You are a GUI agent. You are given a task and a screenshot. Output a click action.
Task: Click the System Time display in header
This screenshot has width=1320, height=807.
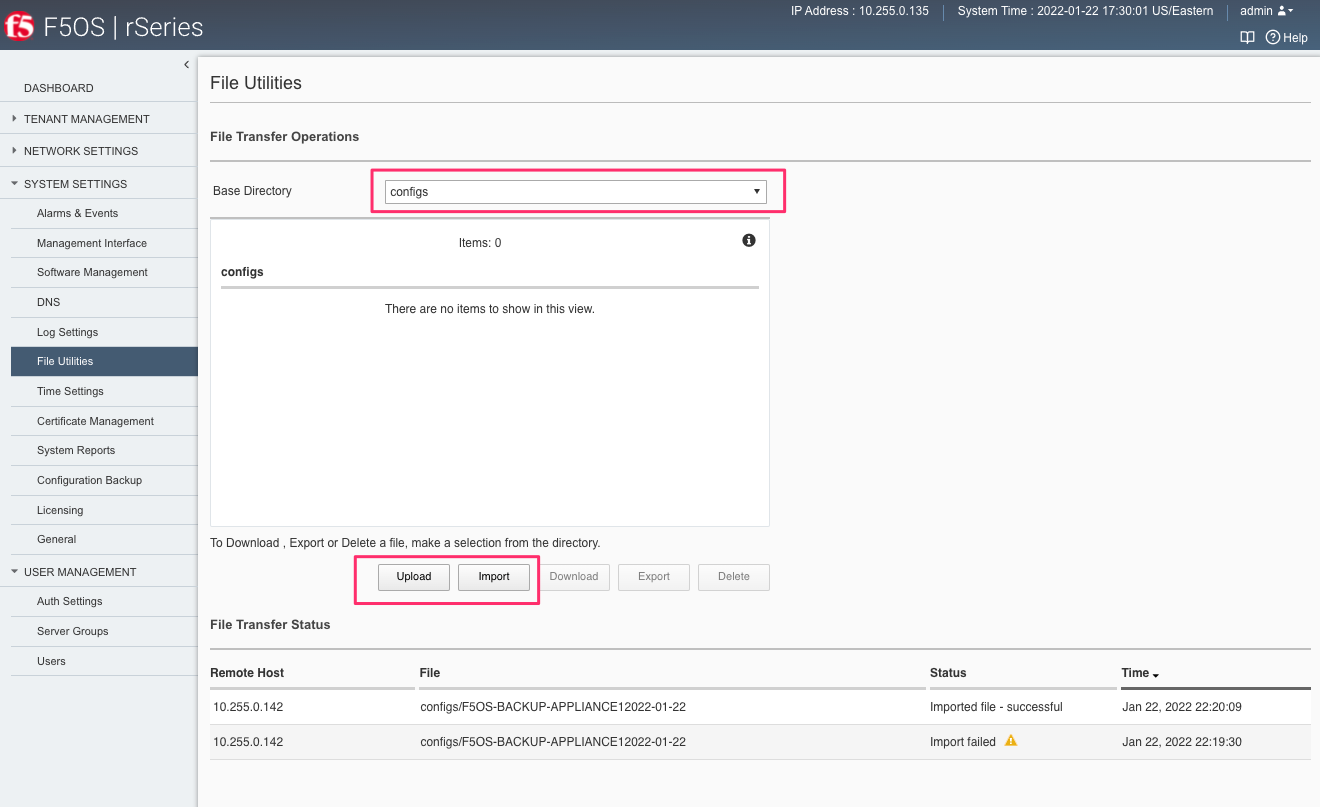click(x=1085, y=11)
